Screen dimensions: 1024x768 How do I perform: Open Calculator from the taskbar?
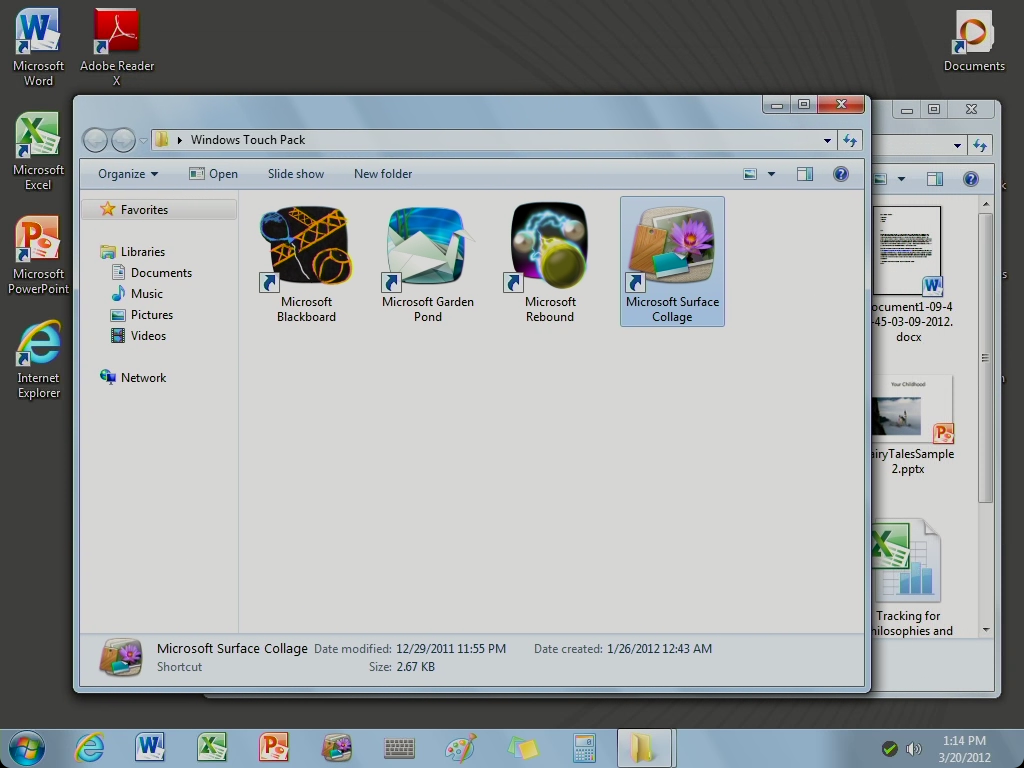[x=584, y=748]
